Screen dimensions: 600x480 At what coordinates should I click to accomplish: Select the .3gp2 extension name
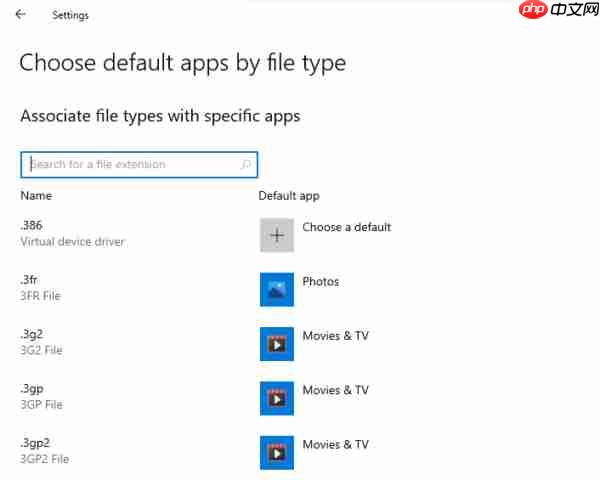click(35, 443)
